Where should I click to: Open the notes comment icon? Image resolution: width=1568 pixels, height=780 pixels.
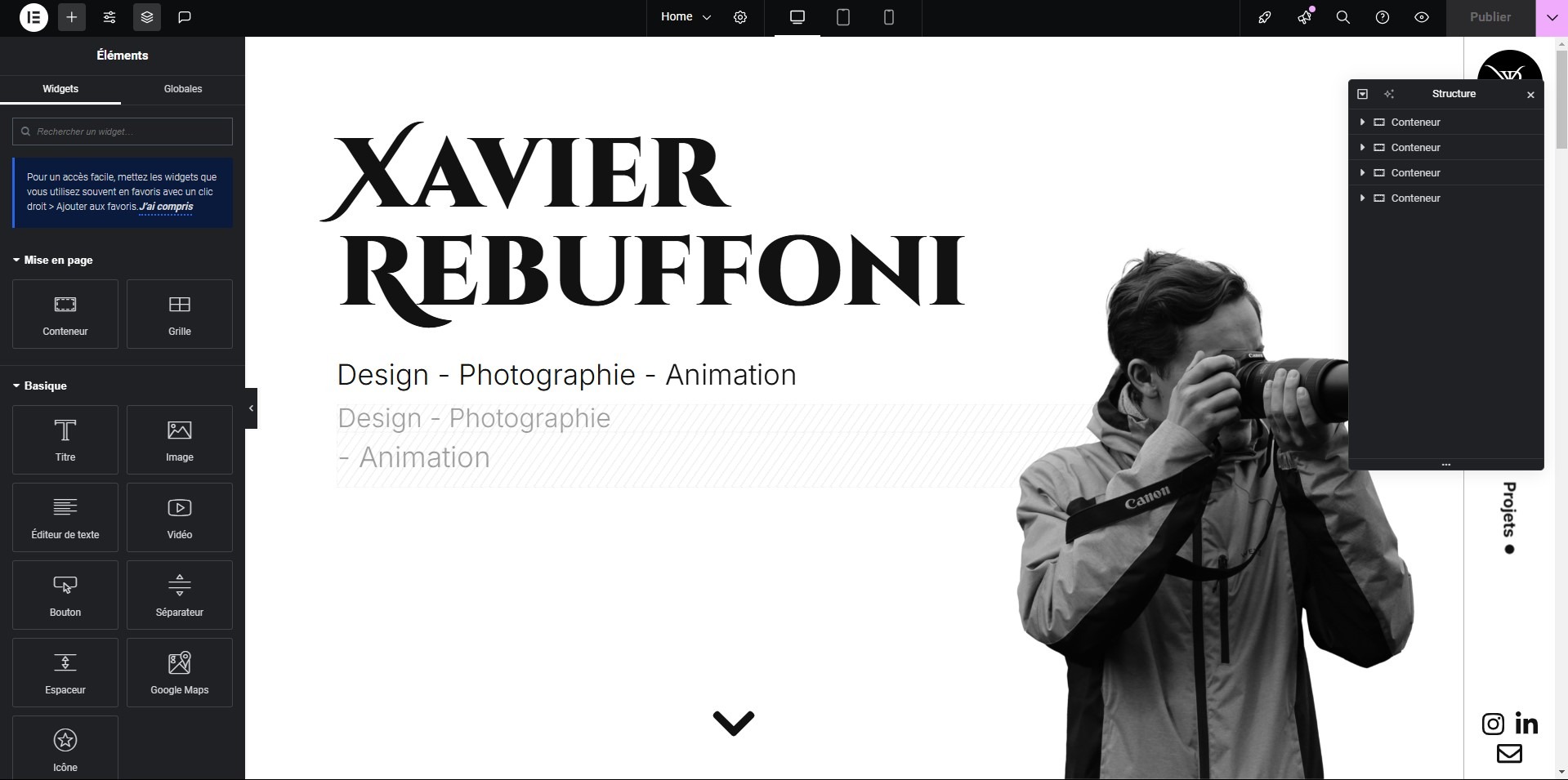[185, 17]
